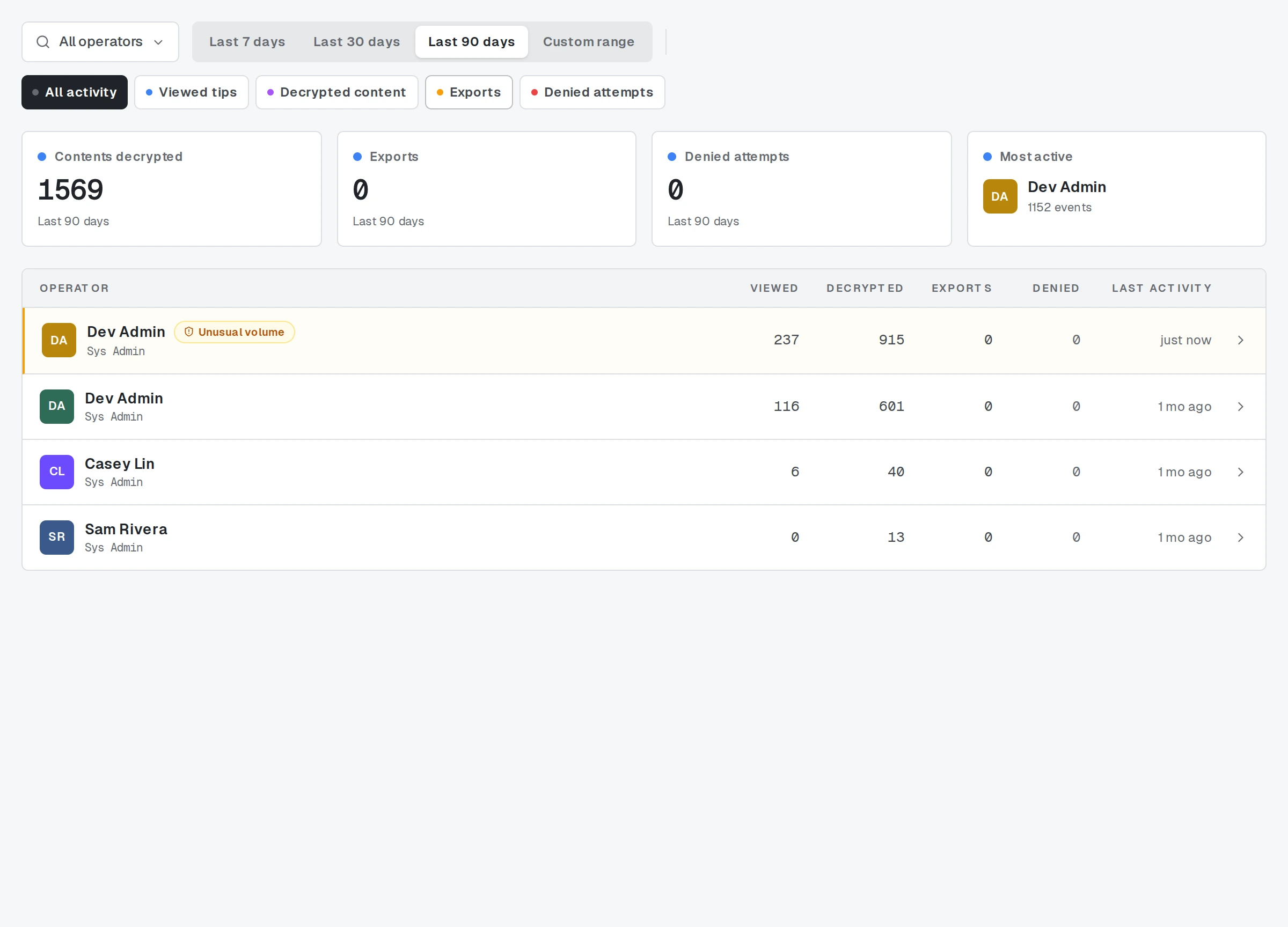Viewport: 1288px width, 927px height.
Task: Click the 40 decrypted value for Casey Lin
Action: coord(896,472)
